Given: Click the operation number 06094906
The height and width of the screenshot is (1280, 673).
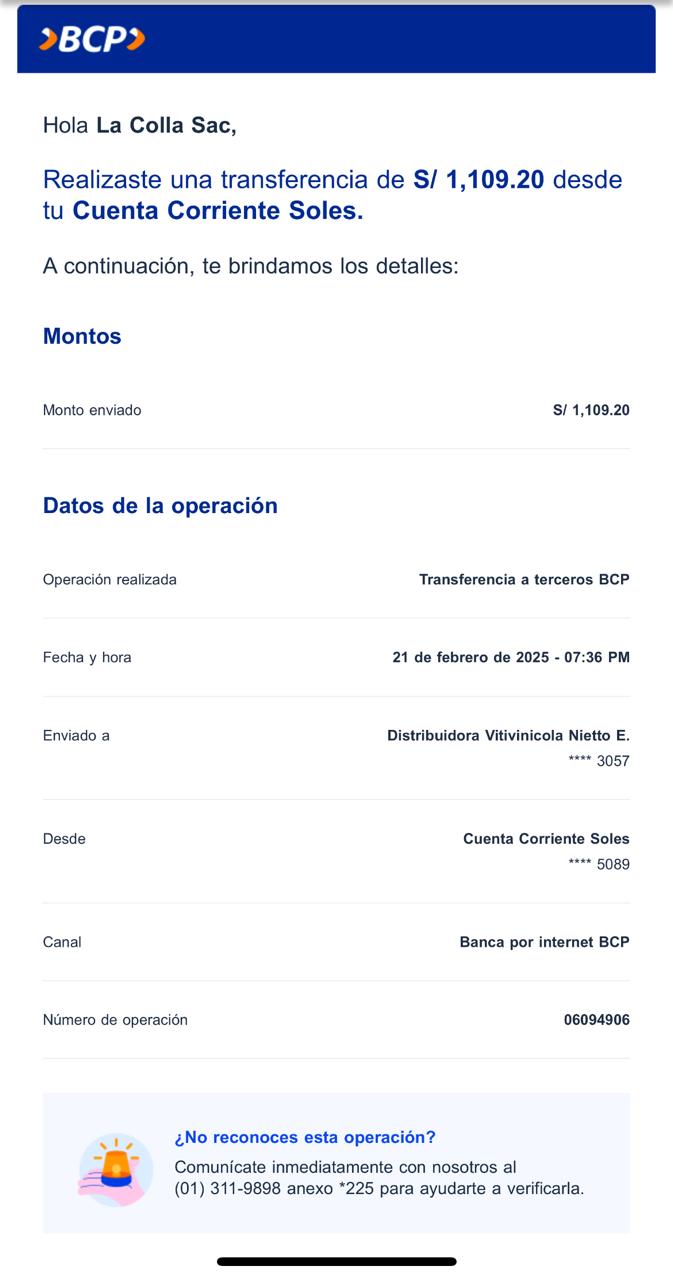Looking at the screenshot, I should (596, 1020).
